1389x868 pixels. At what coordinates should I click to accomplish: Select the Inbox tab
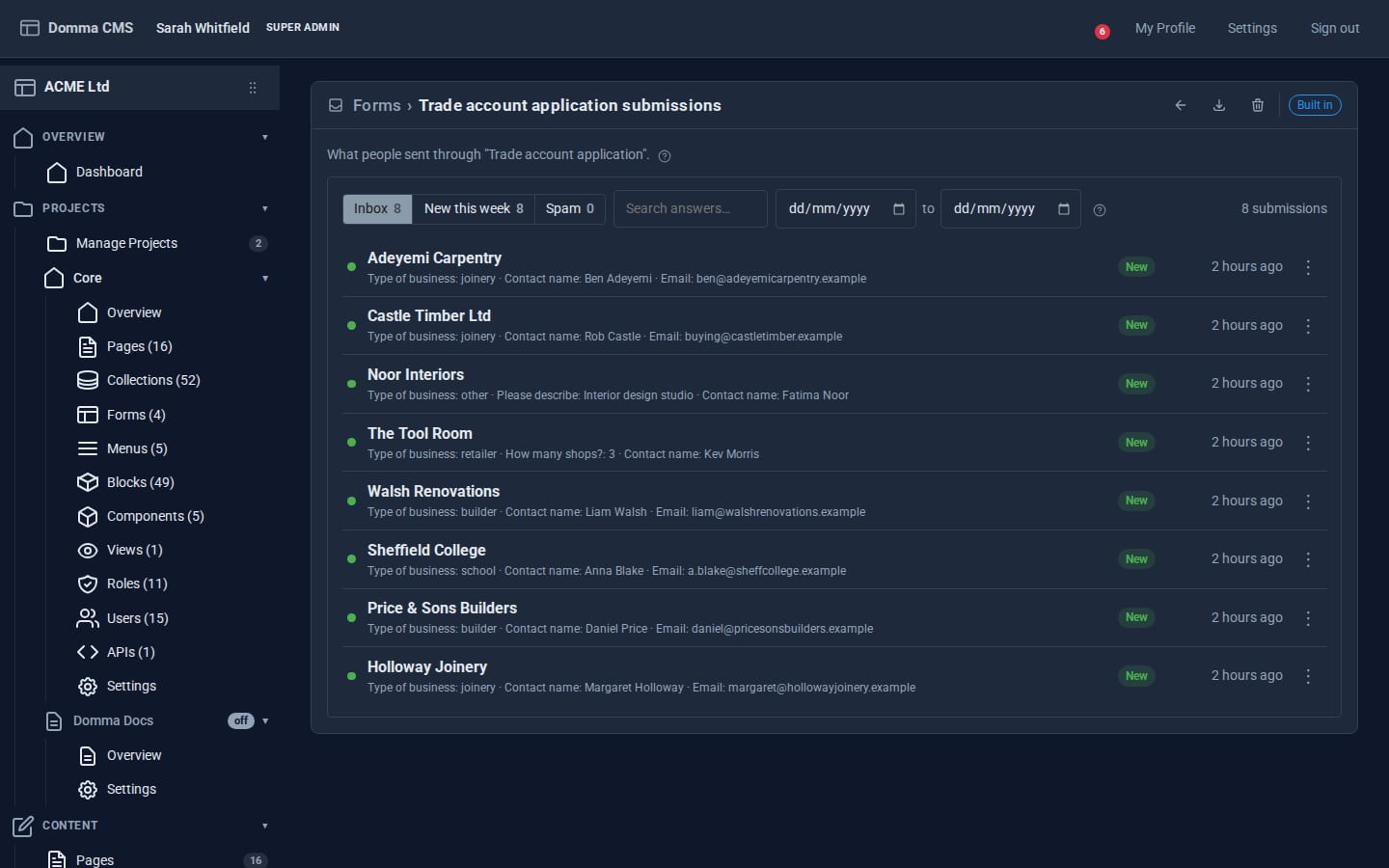point(377,209)
